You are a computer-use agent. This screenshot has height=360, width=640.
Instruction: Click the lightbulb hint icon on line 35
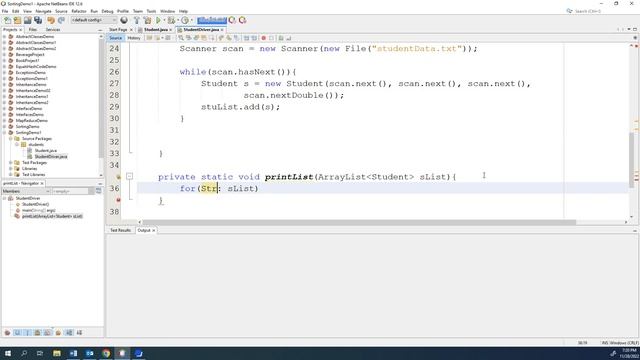pos(118,177)
